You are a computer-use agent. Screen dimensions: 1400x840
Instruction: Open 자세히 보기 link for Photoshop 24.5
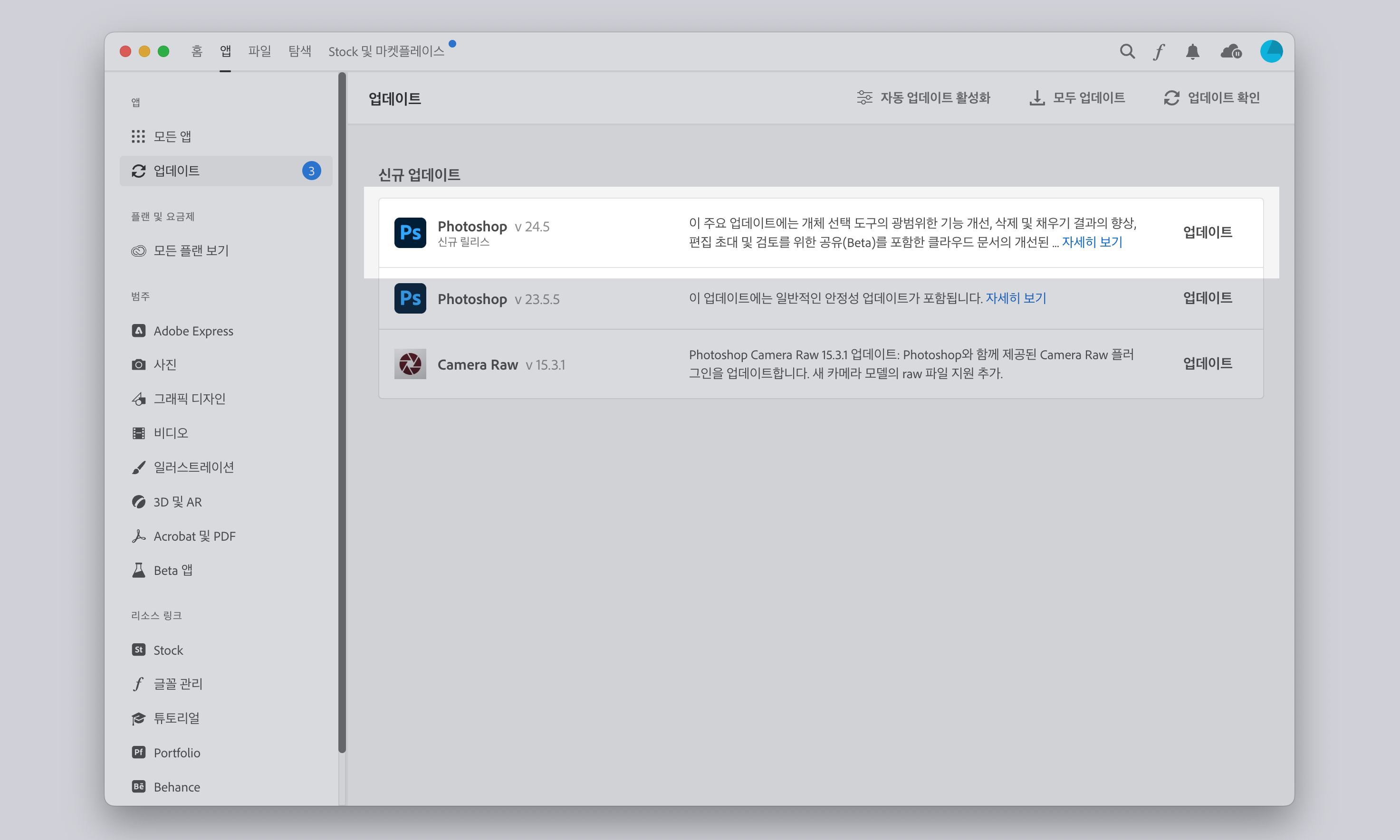point(1092,242)
